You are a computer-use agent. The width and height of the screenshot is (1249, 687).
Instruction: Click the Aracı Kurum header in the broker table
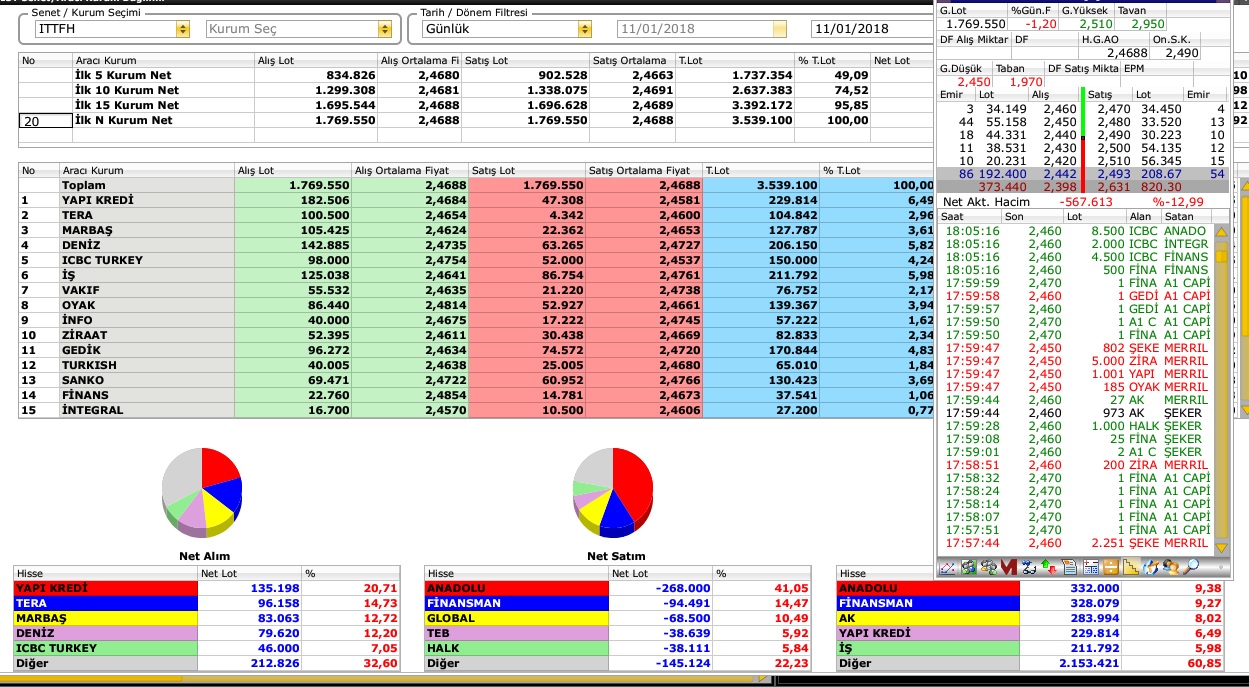pyautogui.click(x=146, y=171)
